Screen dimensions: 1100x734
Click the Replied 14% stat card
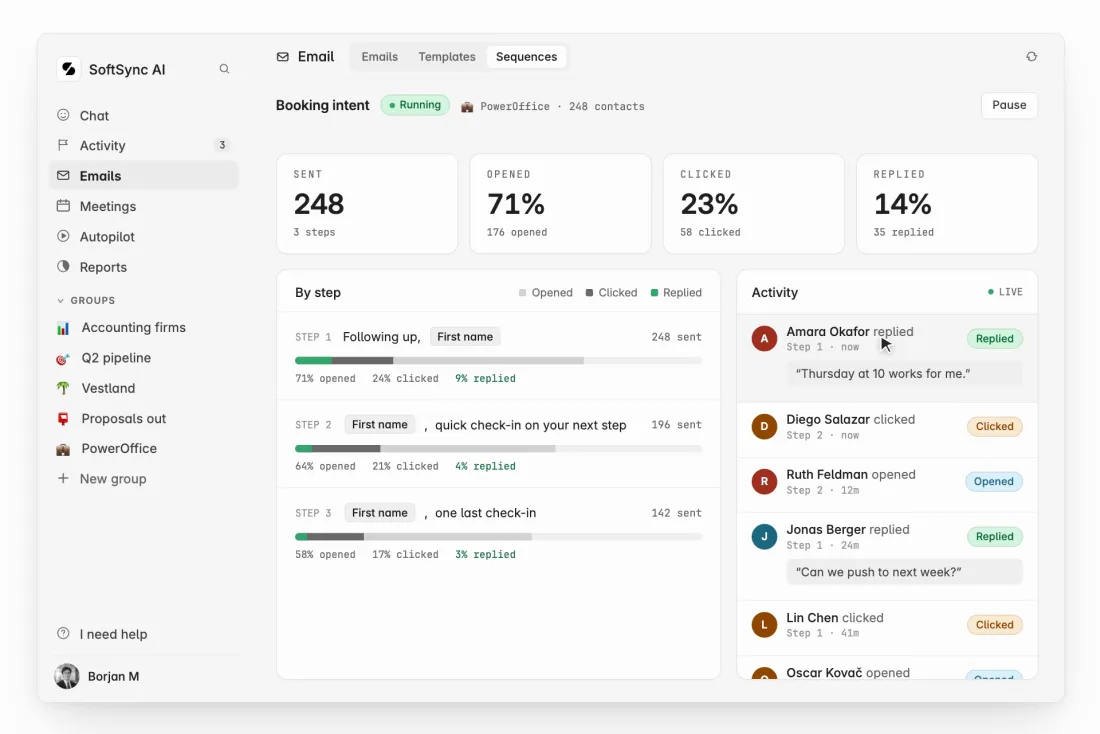[947, 203]
